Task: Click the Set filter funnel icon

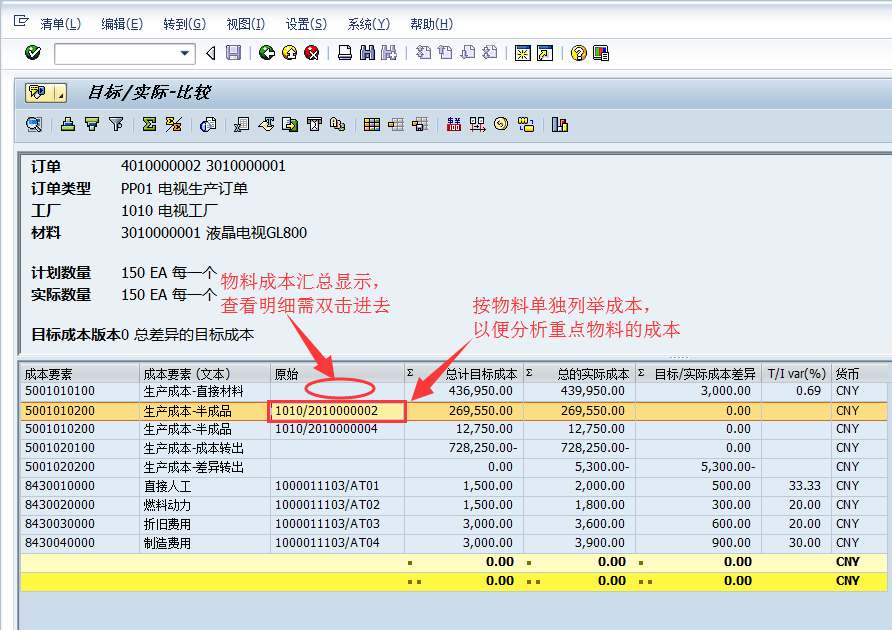Action: pyautogui.click(x=116, y=124)
